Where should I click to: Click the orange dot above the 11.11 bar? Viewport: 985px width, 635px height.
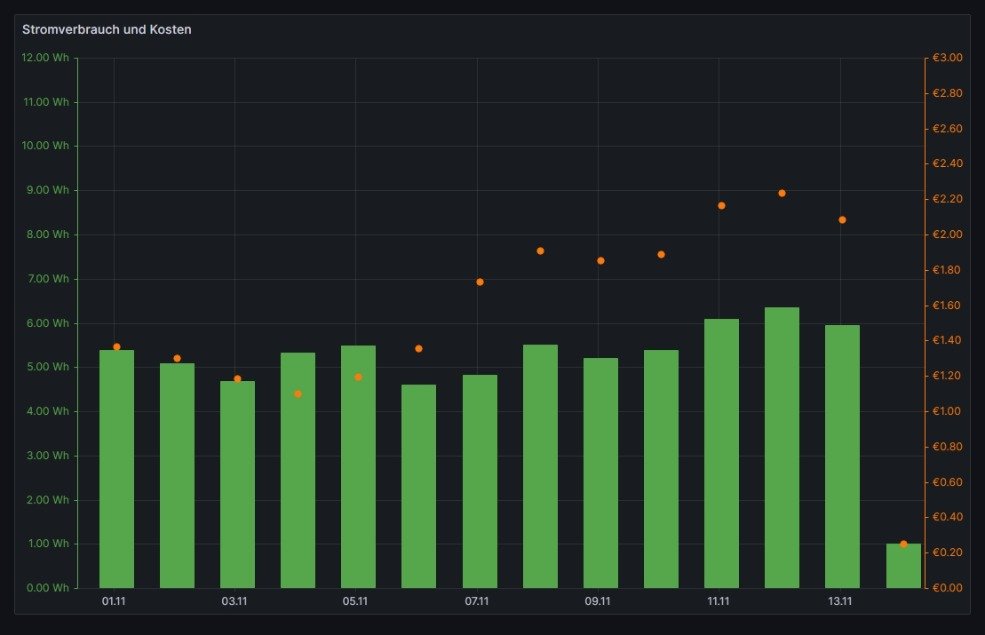tap(721, 206)
